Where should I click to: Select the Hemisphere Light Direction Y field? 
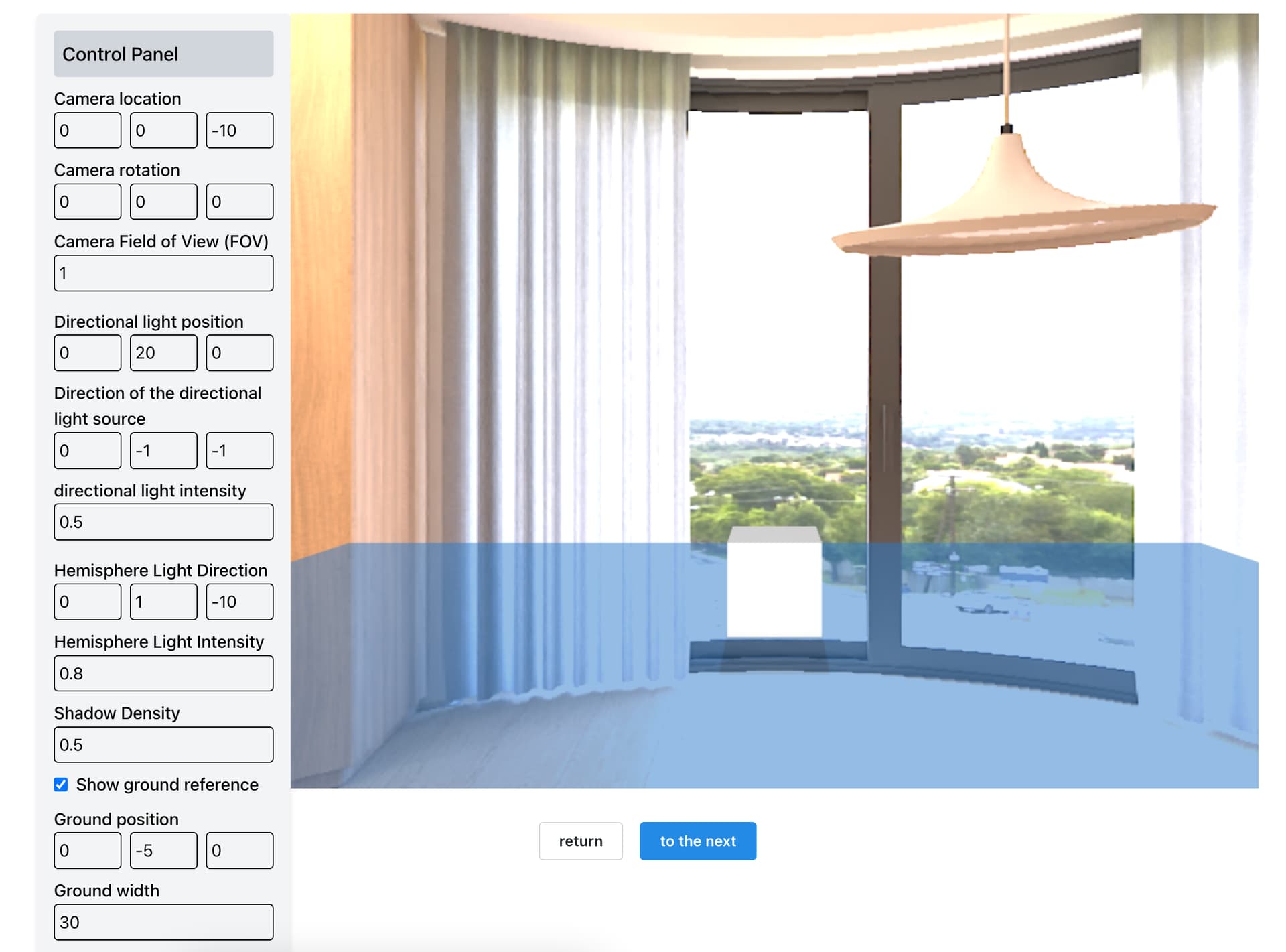163,602
